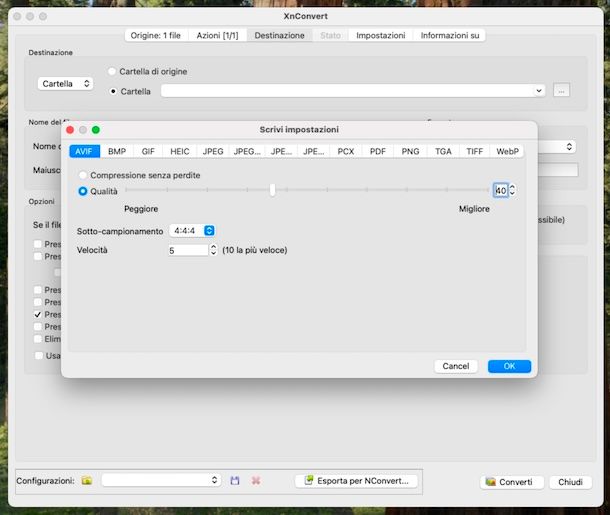Select Cartella di origine radio option
Viewport: 610px width, 515px height.
point(112,71)
